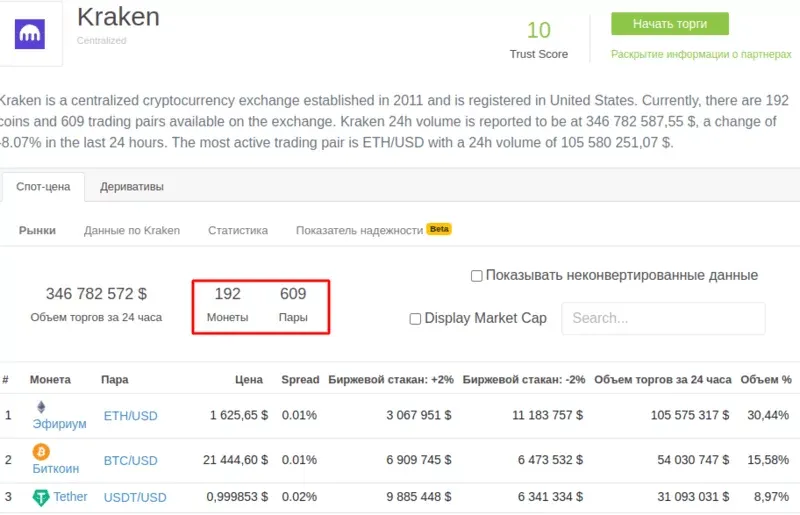Click the 6 909 745 $ depth cell
Screen dimensions: 800x515
(x=418, y=460)
